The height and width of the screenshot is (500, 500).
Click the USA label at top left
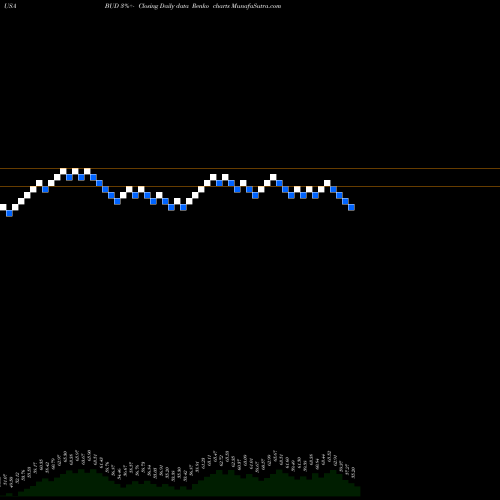click(x=10, y=6)
